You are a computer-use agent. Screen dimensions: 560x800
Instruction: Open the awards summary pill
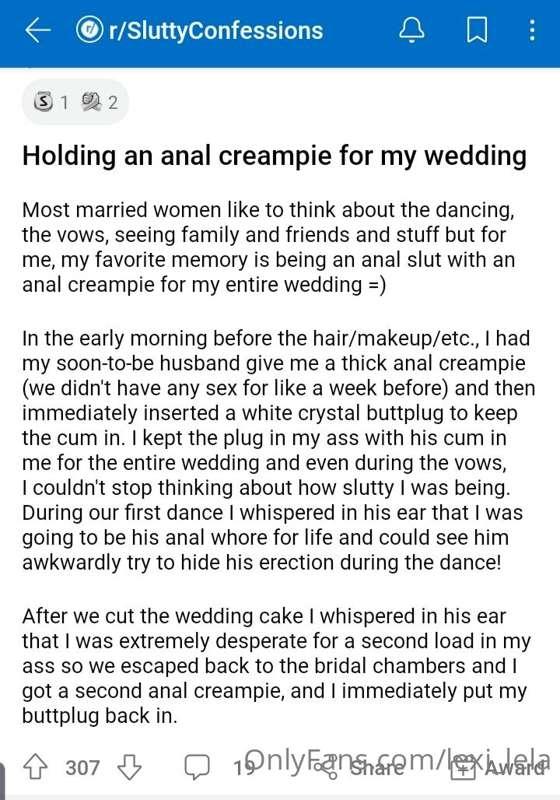[x=75, y=102]
